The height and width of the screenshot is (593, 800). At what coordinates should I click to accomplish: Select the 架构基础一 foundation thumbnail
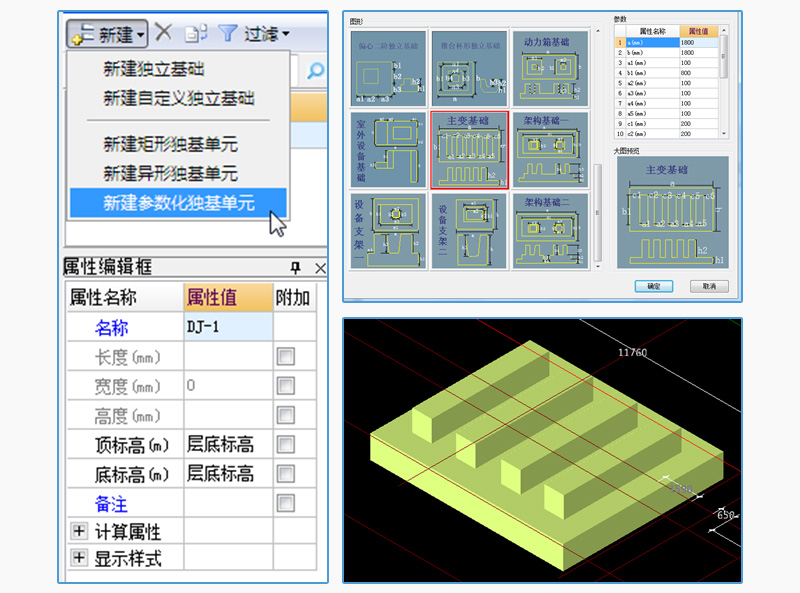550,150
